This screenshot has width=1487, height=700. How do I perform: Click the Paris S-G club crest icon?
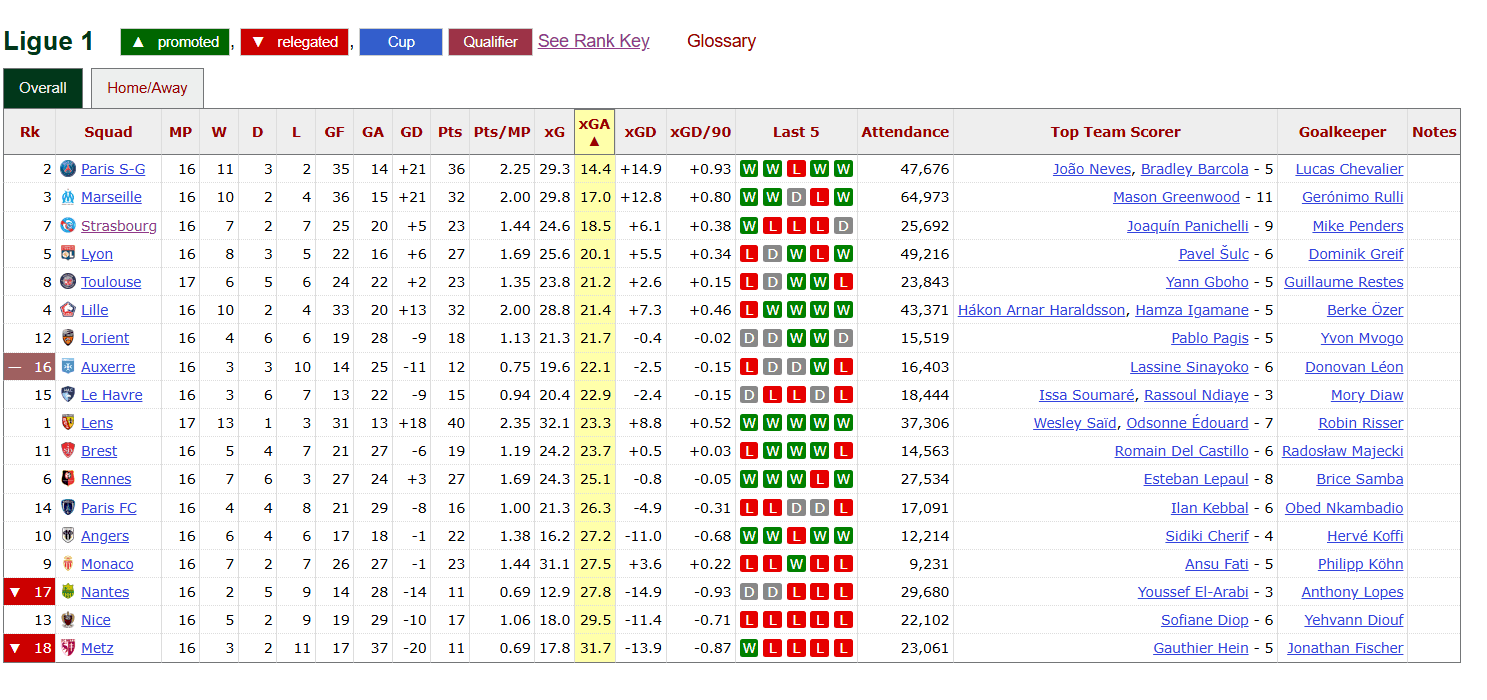pyautogui.click(x=68, y=169)
